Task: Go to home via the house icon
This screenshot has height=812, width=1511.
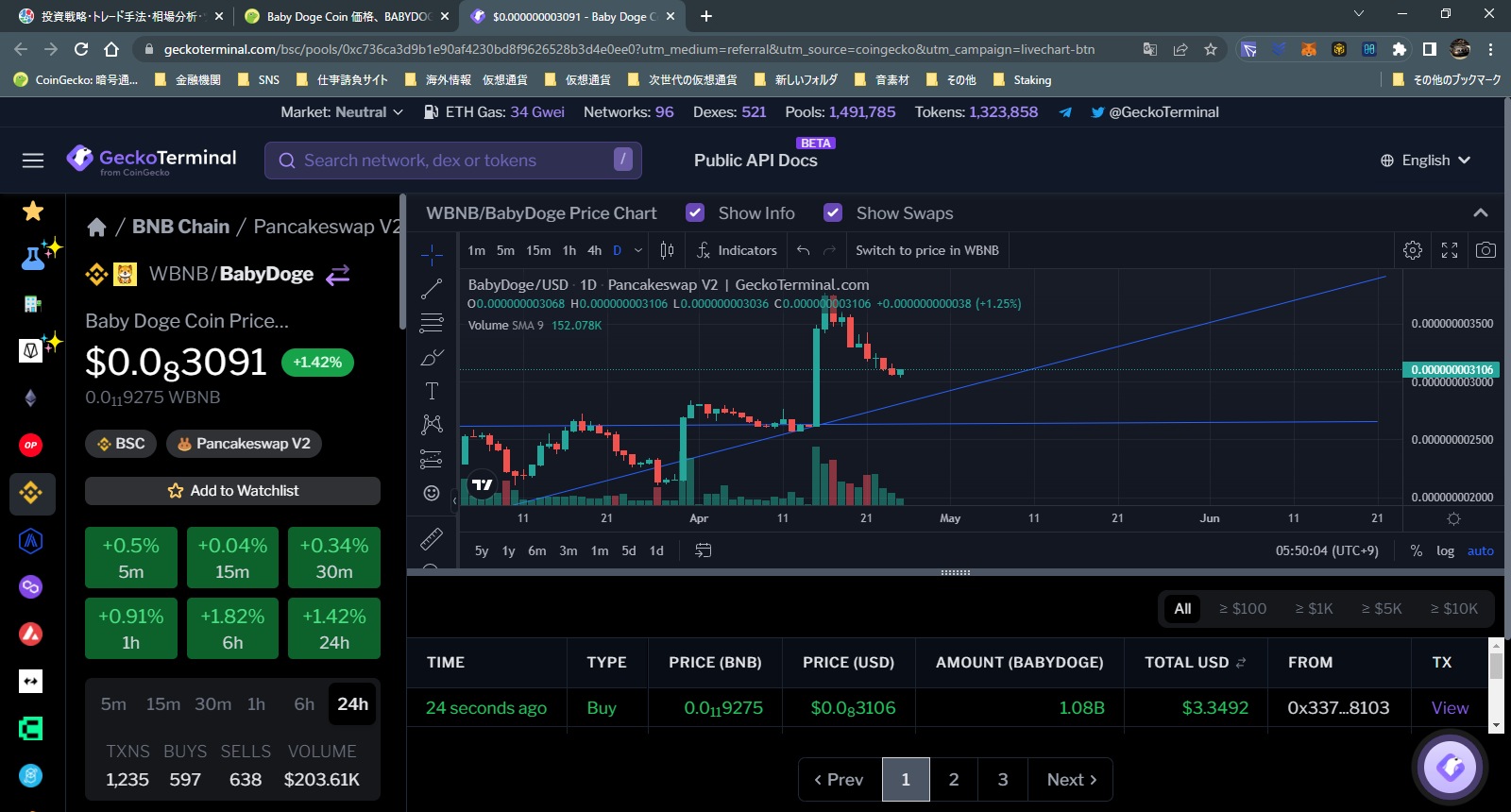Action: tap(96, 227)
